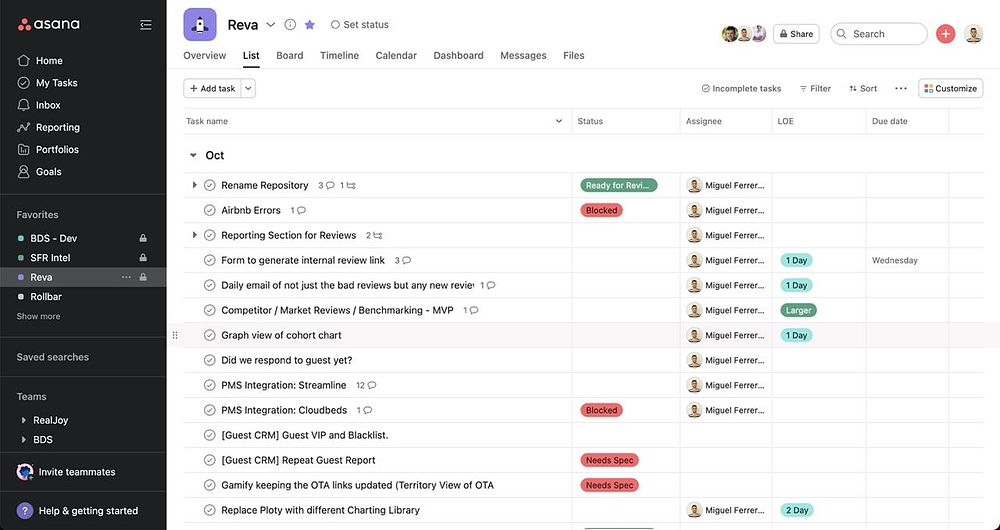The width and height of the screenshot is (1000, 530).
Task: Open the Calendar tab
Action: coord(396,55)
